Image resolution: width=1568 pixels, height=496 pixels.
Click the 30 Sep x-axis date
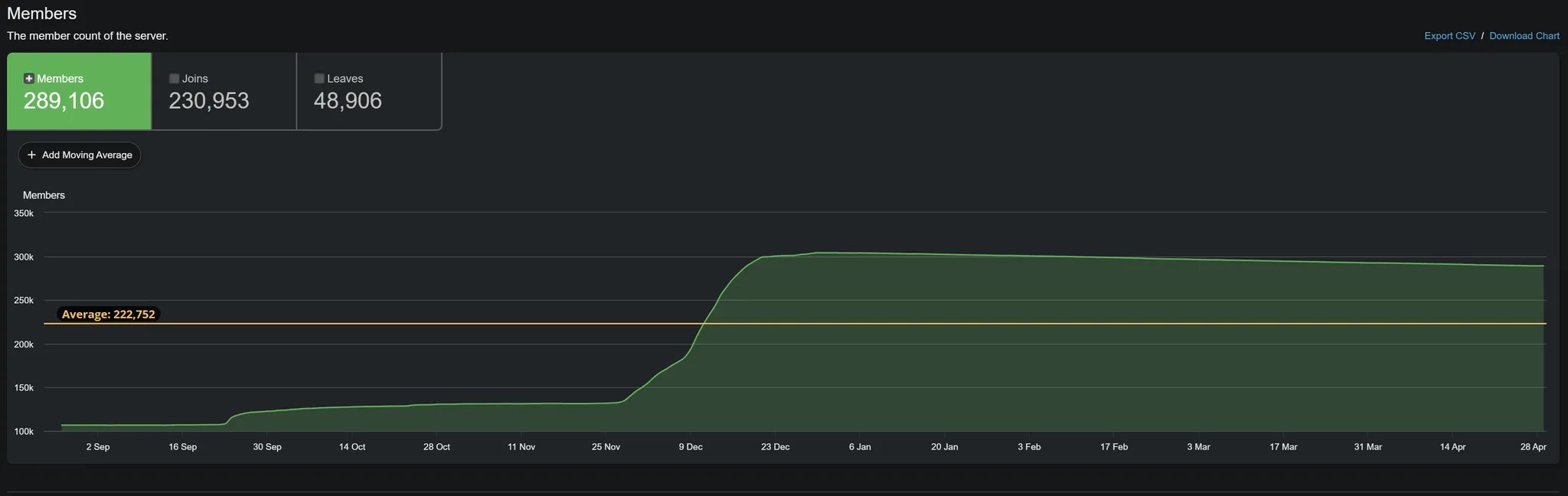[x=267, y=446]
